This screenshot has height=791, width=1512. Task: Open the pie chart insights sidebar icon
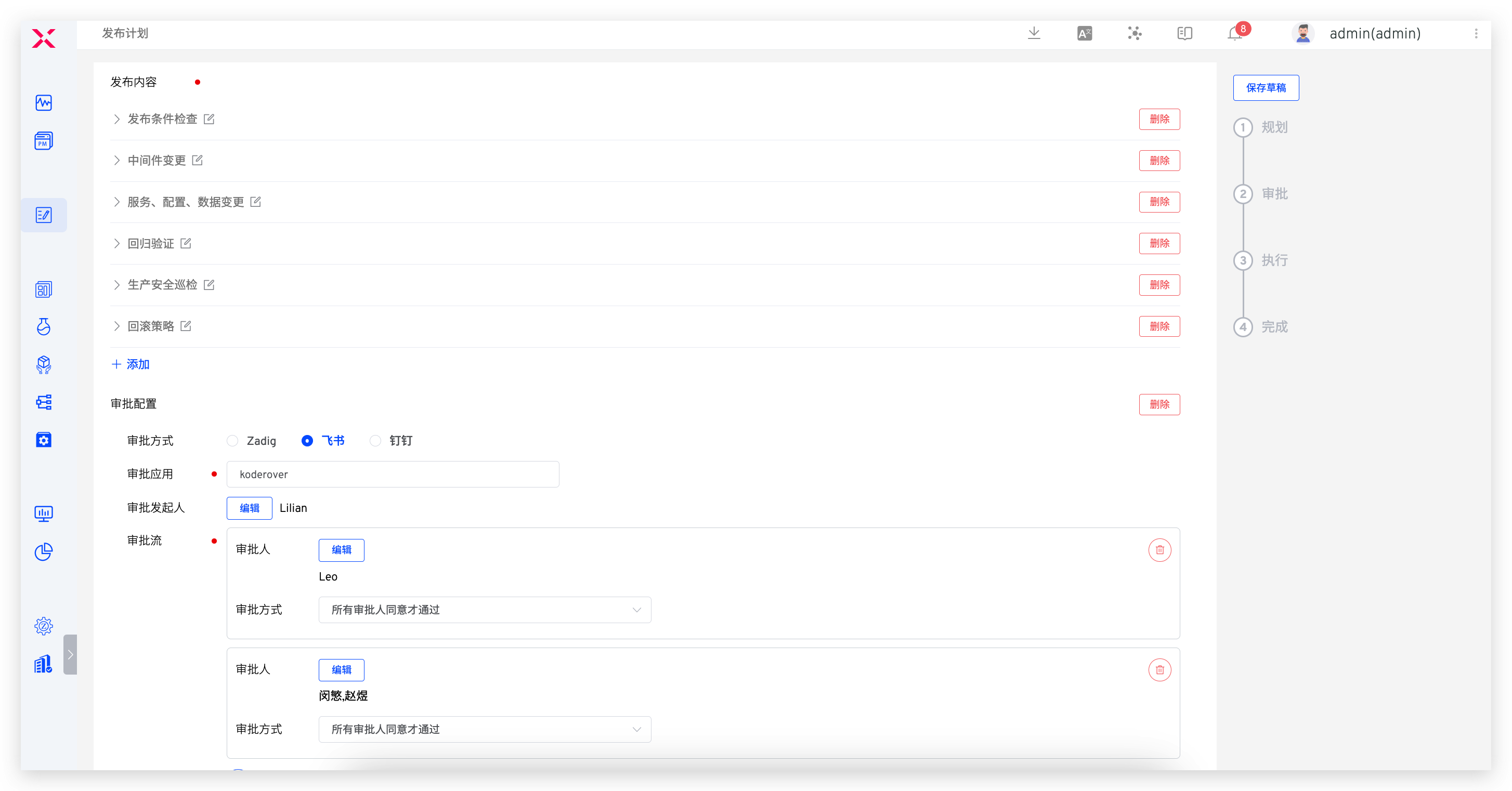point(44,551)
